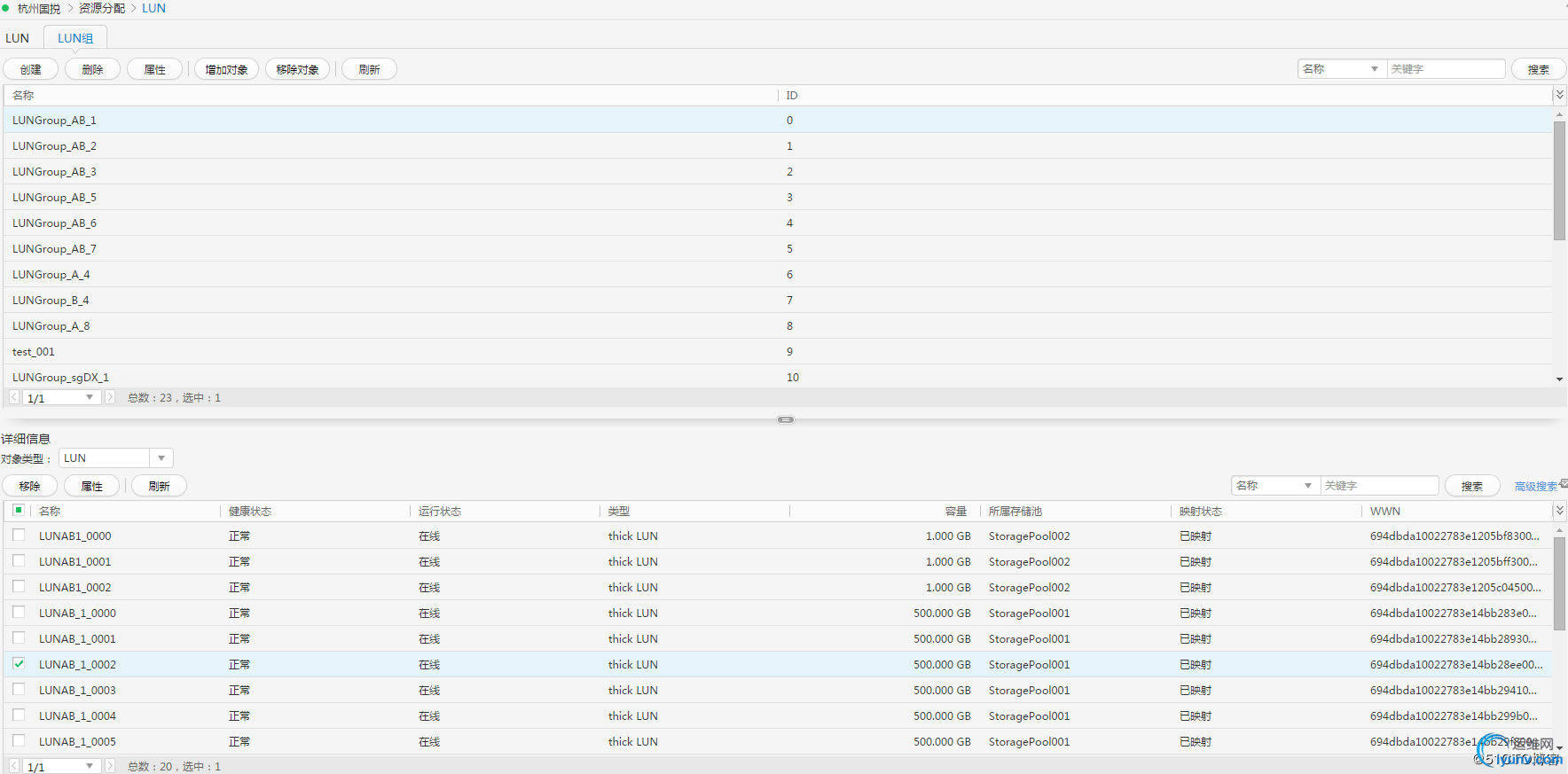Click 移除 in the detail panel
Image resolution: width=1568 pixels, height=774 pixels.
[30, 486]
